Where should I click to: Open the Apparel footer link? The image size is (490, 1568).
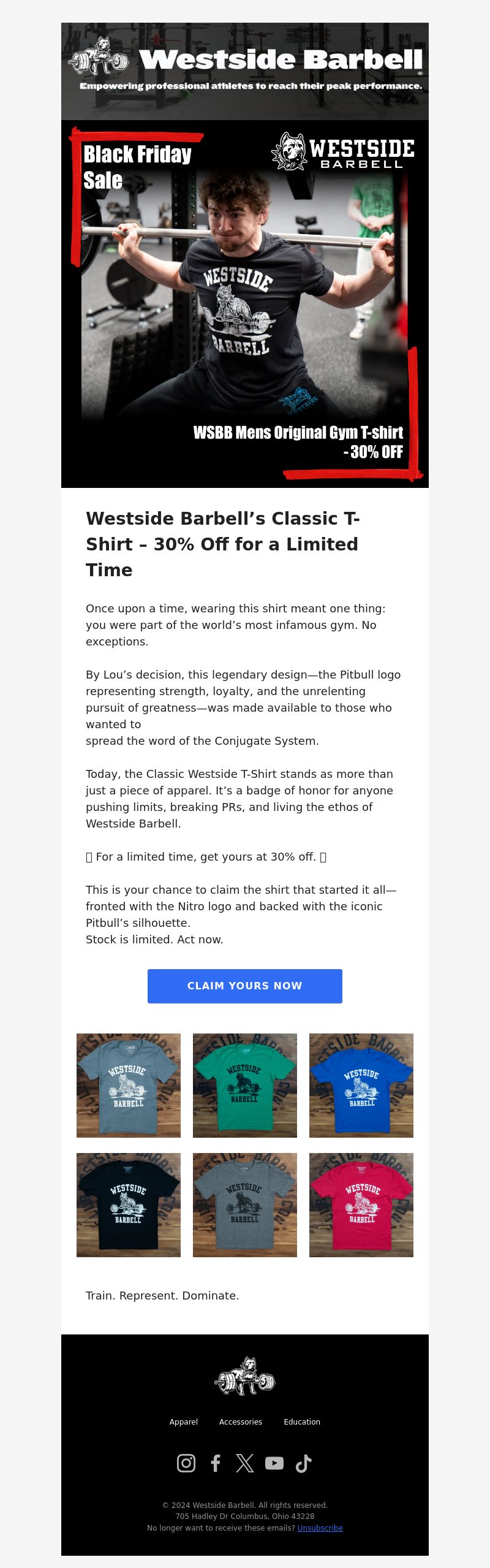184,1421
